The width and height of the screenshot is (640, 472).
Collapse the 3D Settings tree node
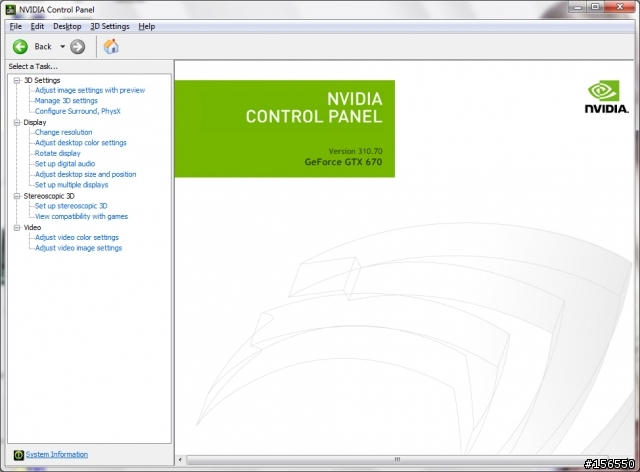click(17, 80)
